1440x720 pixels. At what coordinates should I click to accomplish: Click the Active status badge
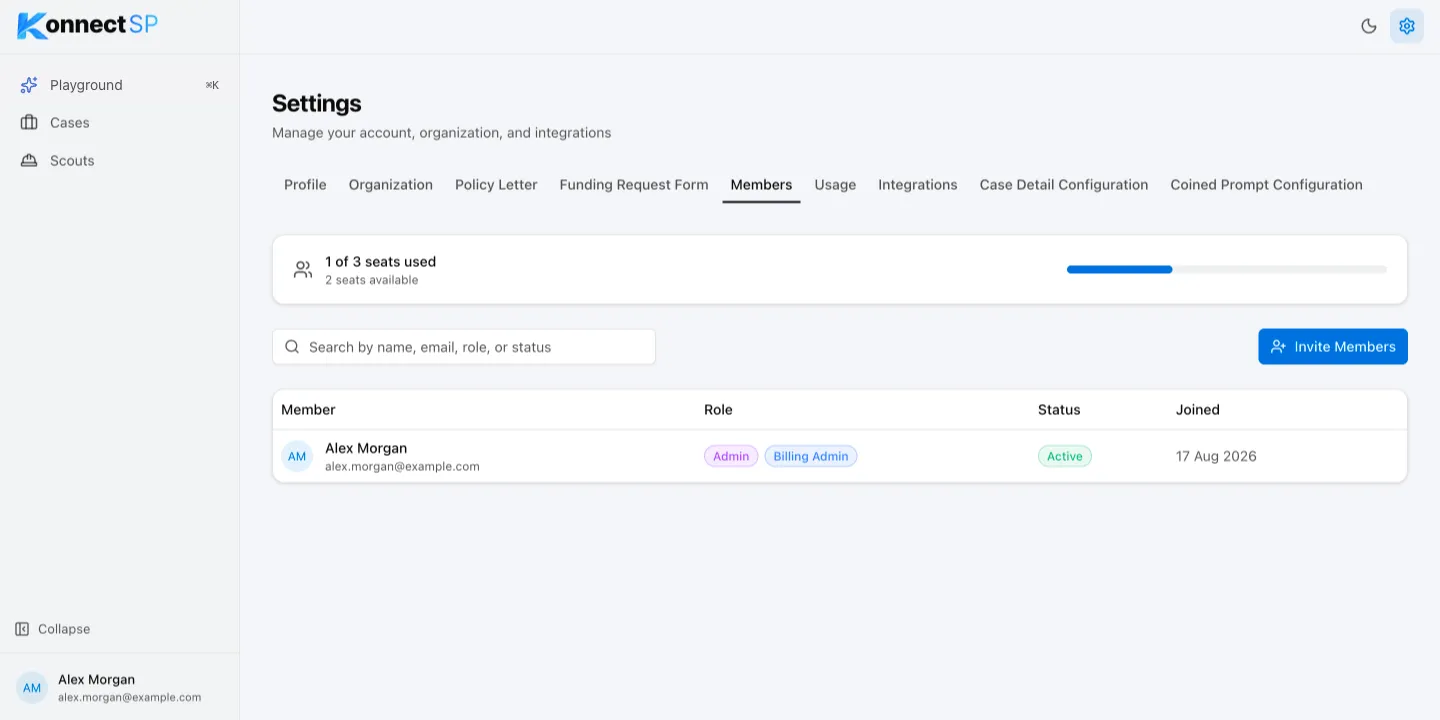point(1065,457)
